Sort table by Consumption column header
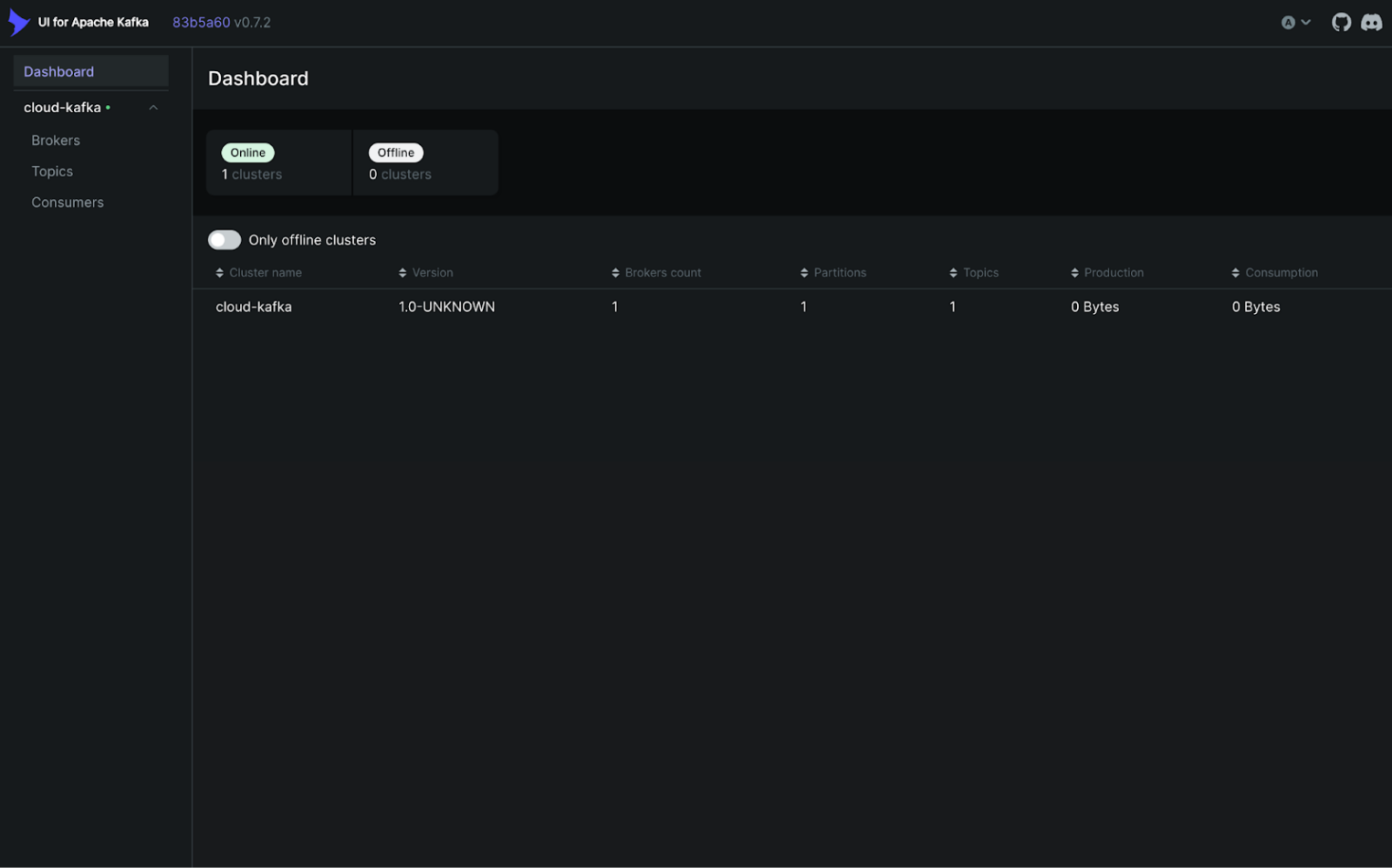 pos(1281,273)
